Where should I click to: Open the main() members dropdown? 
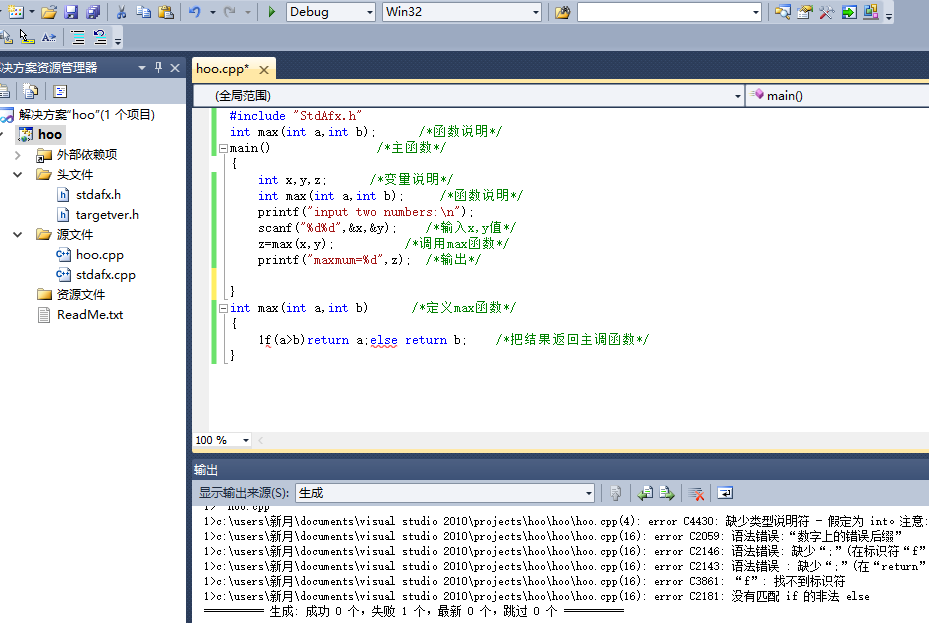coord(838,95)
